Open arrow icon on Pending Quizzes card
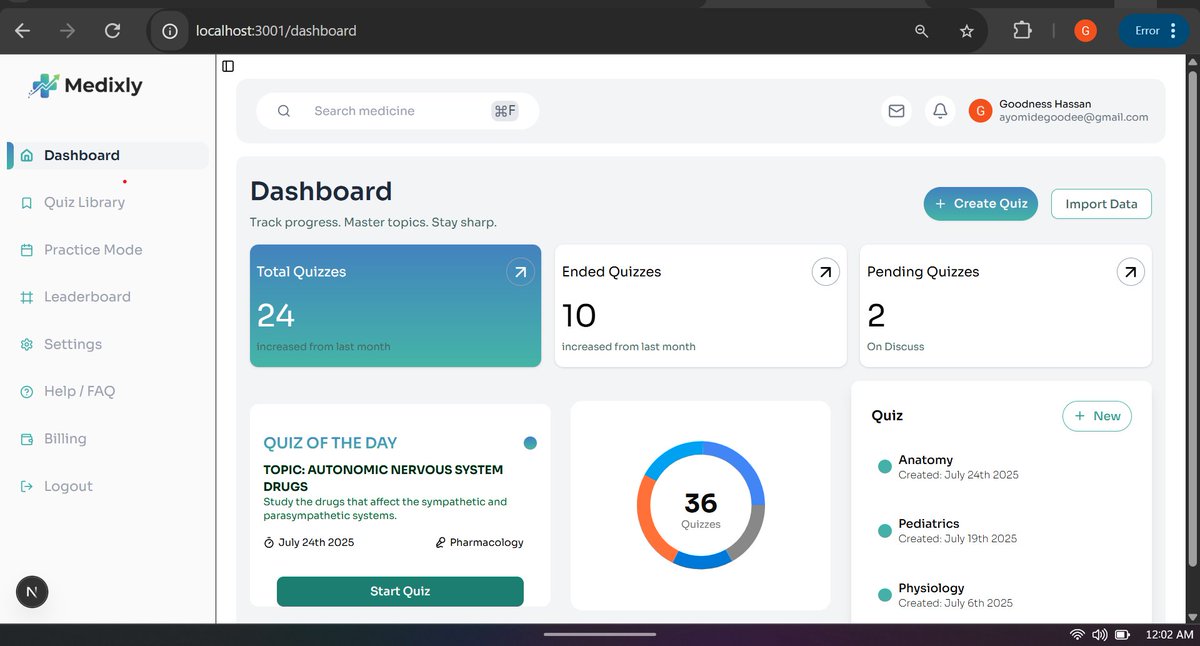 (1130, 271)
